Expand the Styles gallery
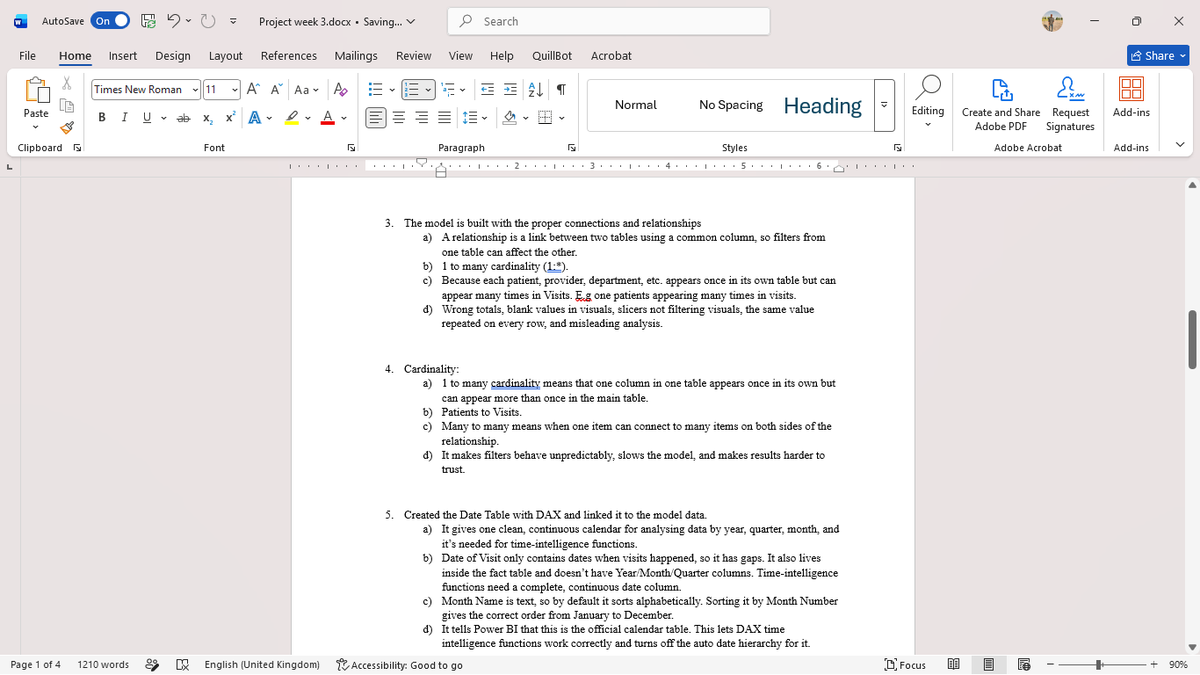This screenshot has width=1200, height=675. pyautogui.click(x=883, y=104)
